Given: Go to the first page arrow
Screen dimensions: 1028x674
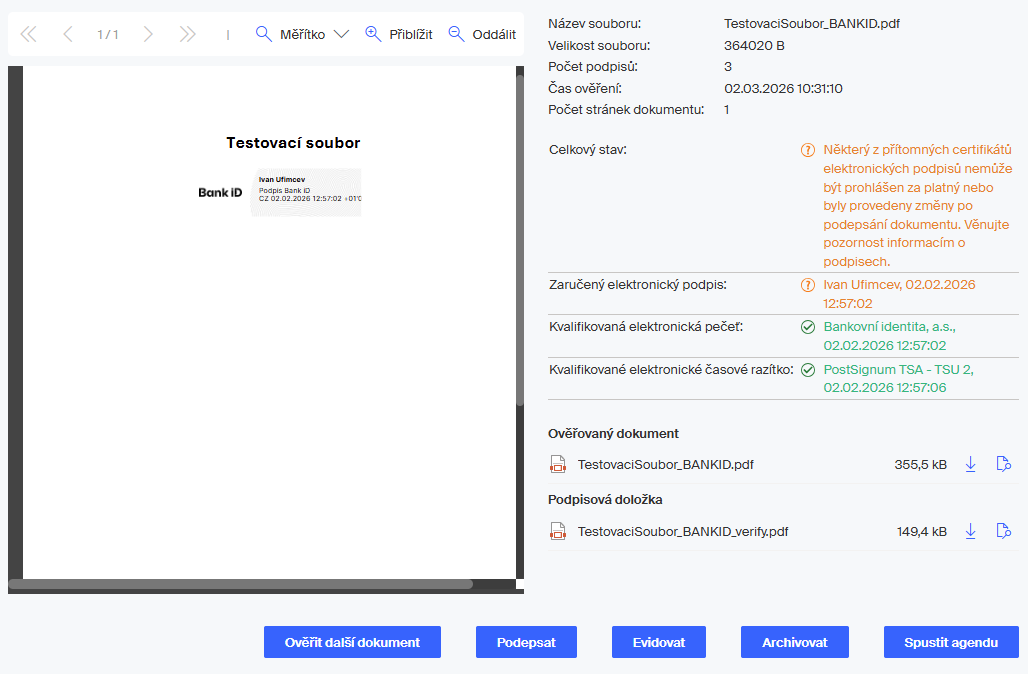Looking at the screenshot, I should (x=28, y=34).
